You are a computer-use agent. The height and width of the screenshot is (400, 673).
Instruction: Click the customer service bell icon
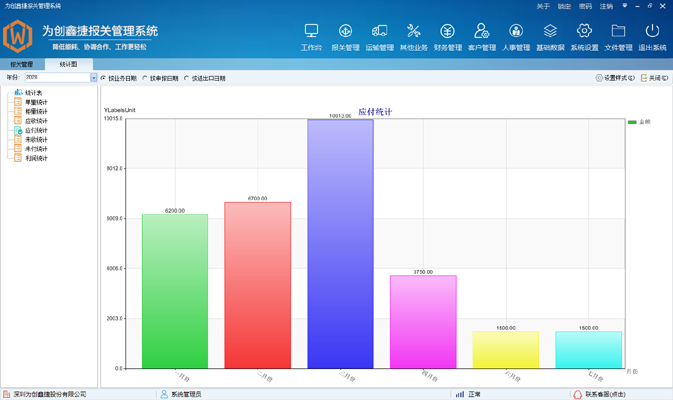click(x=577, y=394)
